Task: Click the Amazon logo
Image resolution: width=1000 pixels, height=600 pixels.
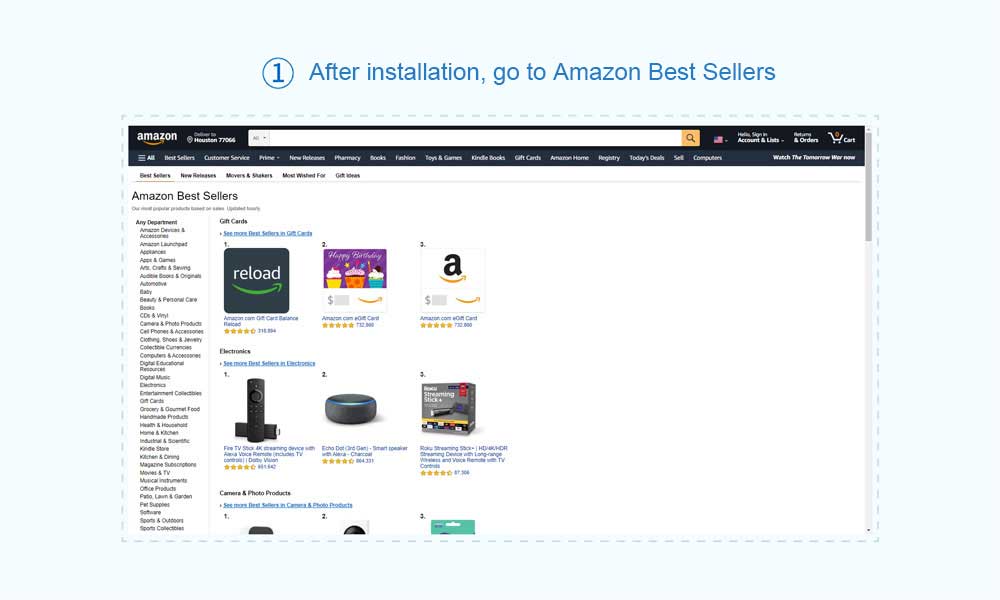Action: [157, 138]
